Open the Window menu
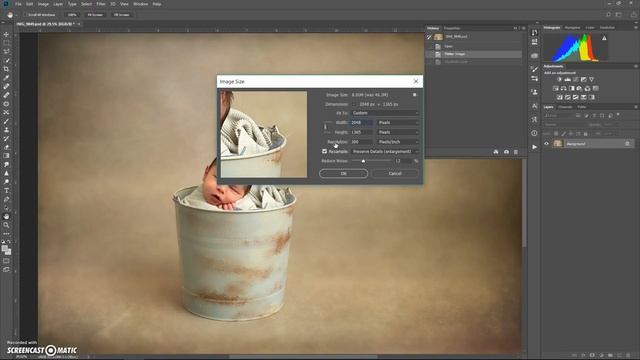 (x=141, y=4)
